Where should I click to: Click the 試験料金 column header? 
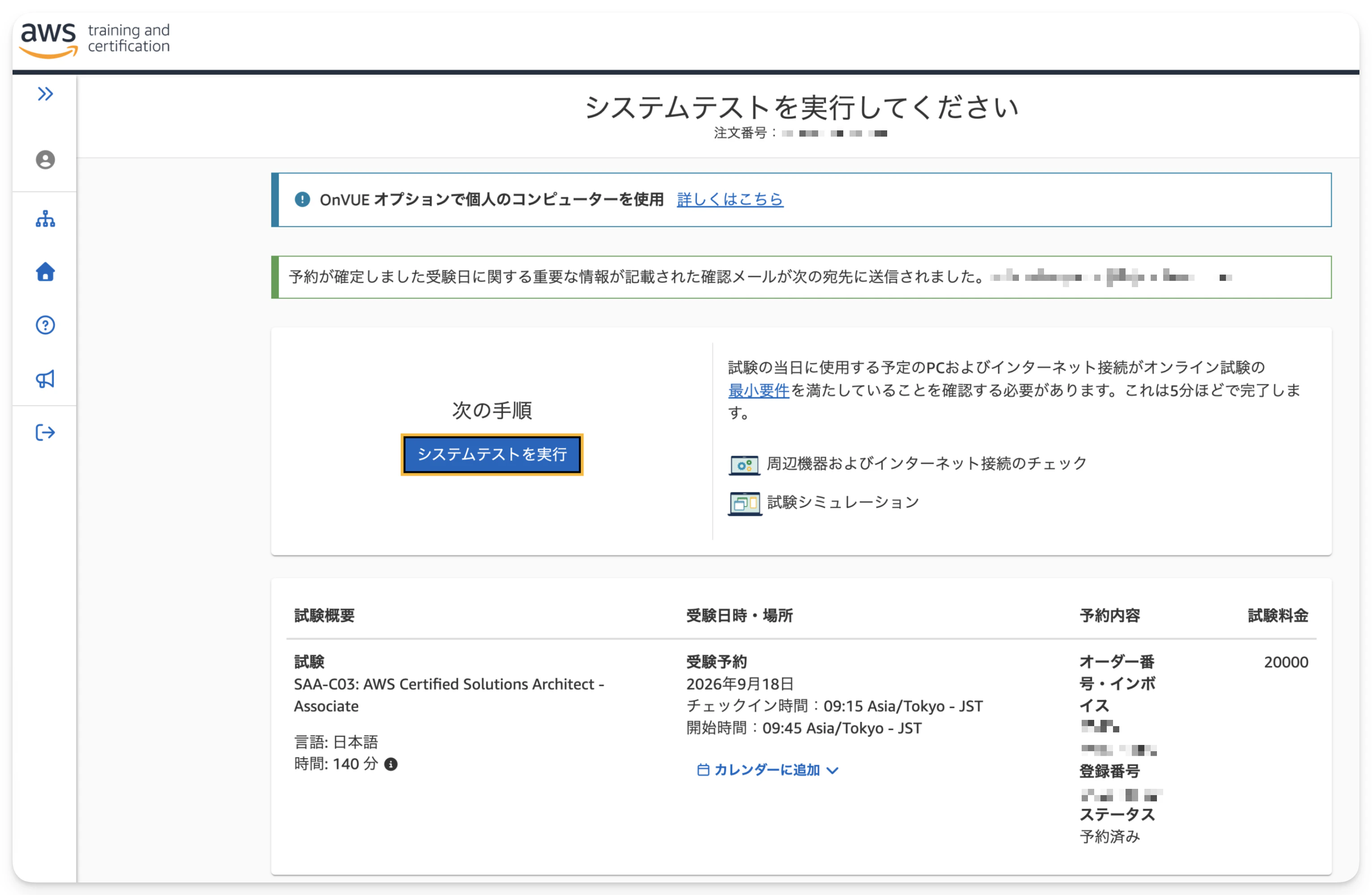[x=1278, y=615]
